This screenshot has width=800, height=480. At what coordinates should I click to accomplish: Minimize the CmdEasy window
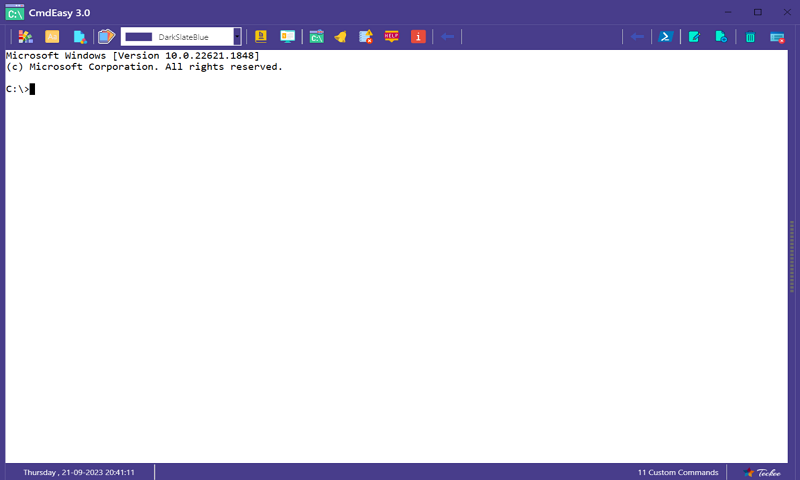(x=728, y=12)
